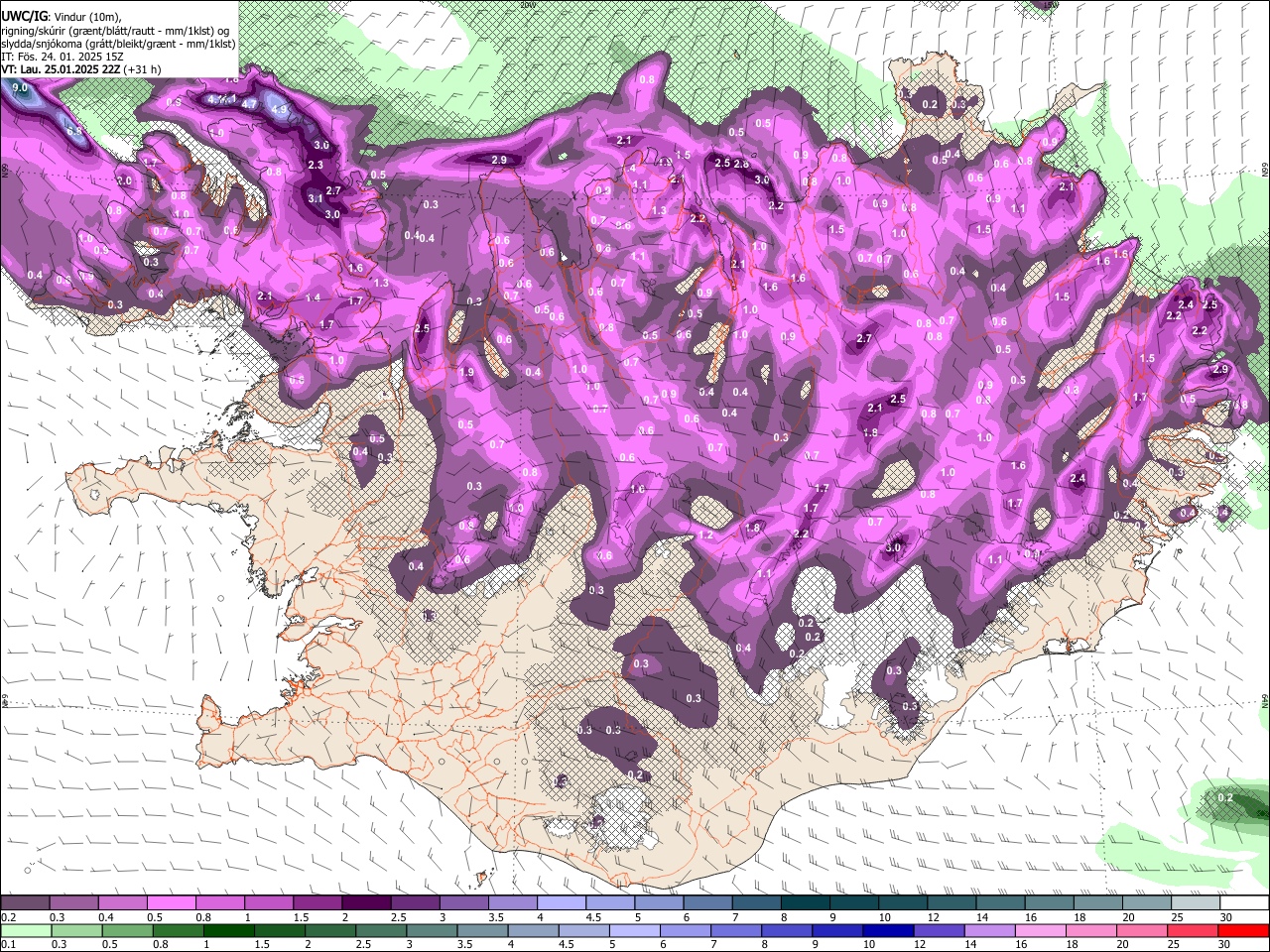Select the top-row swatch between 12 and 14
The image size is (1270, 952).
point(952,902)
